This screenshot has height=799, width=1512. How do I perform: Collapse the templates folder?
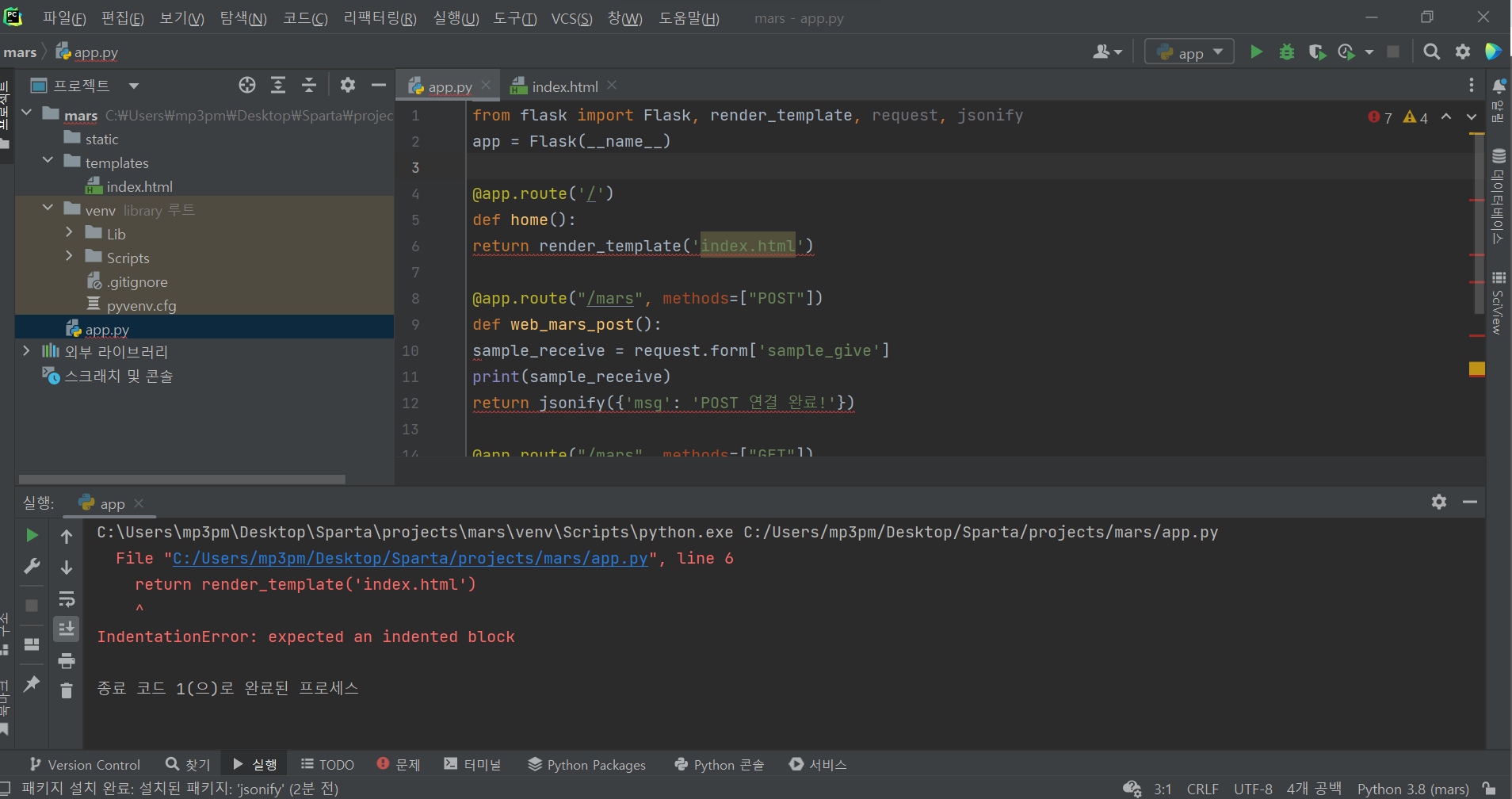(48, 160)
